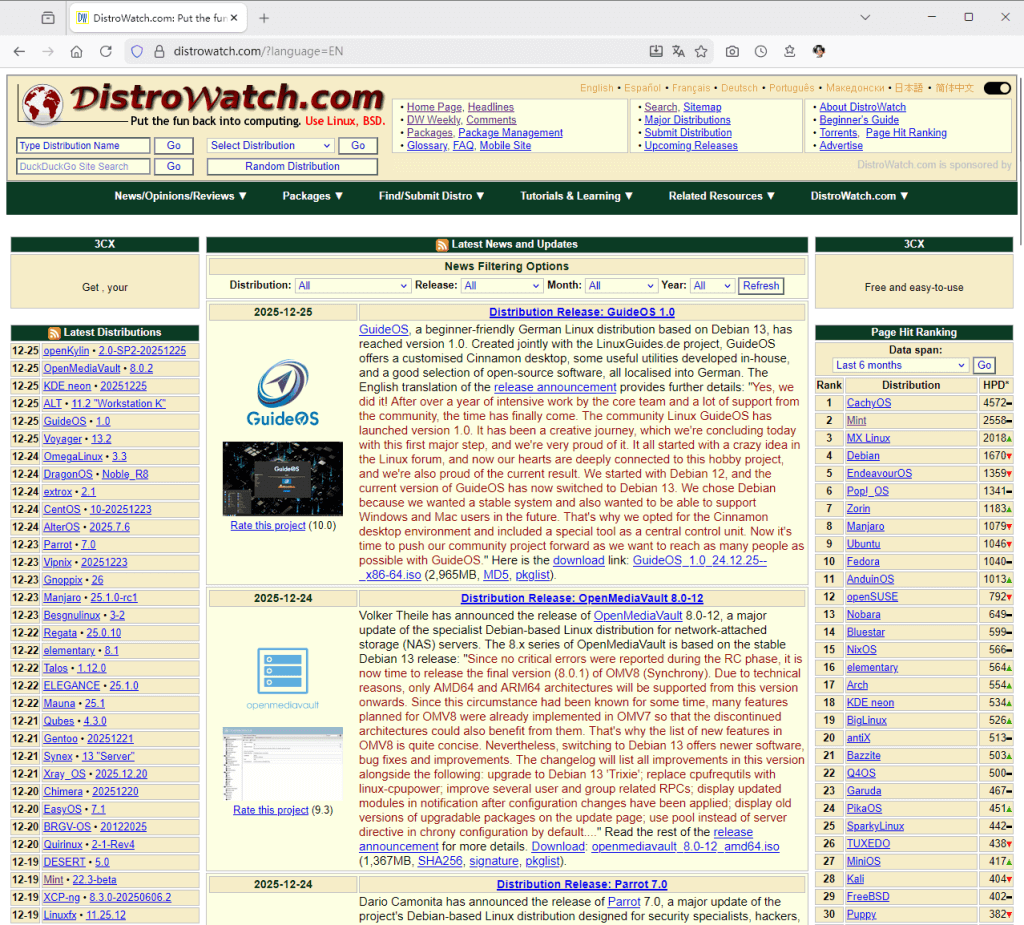The image size is (1024, 925).
Task: Click the translate page icon
Action: pos(679,51)
